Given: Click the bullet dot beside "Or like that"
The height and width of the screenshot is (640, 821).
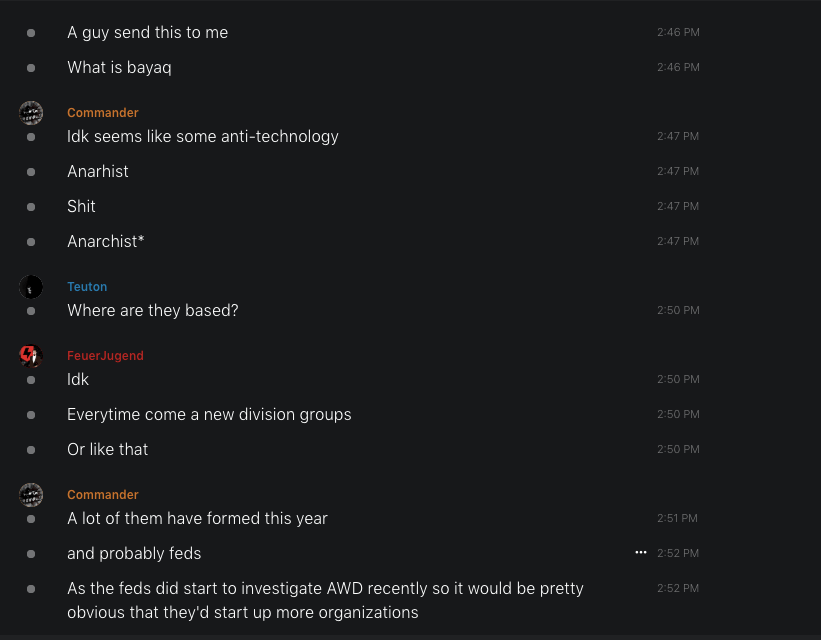Looking at the screenshot, I should point(31,450).
